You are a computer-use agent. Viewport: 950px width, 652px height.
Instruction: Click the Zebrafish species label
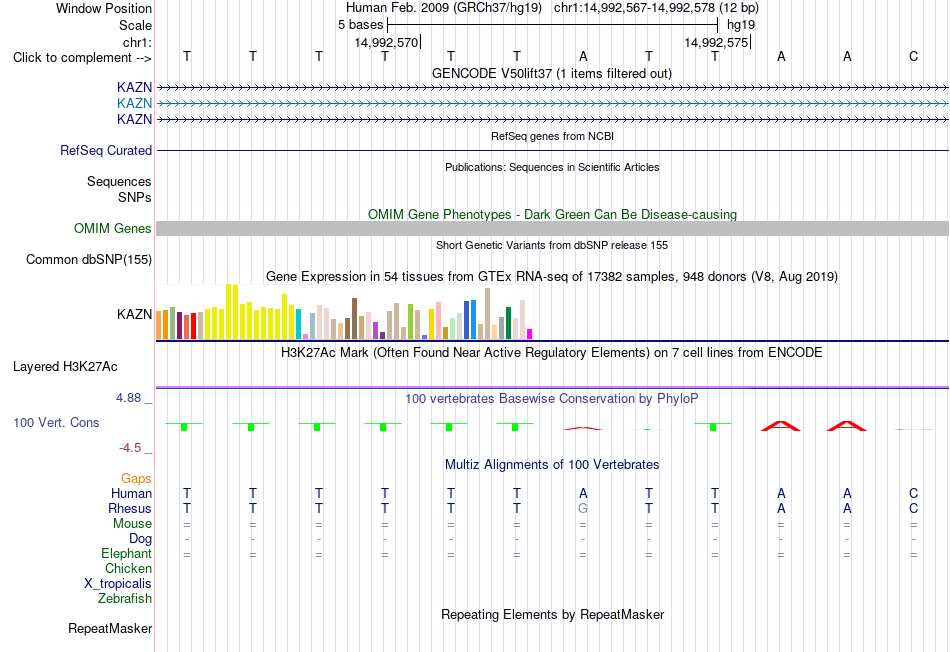[x=125, y=598]
